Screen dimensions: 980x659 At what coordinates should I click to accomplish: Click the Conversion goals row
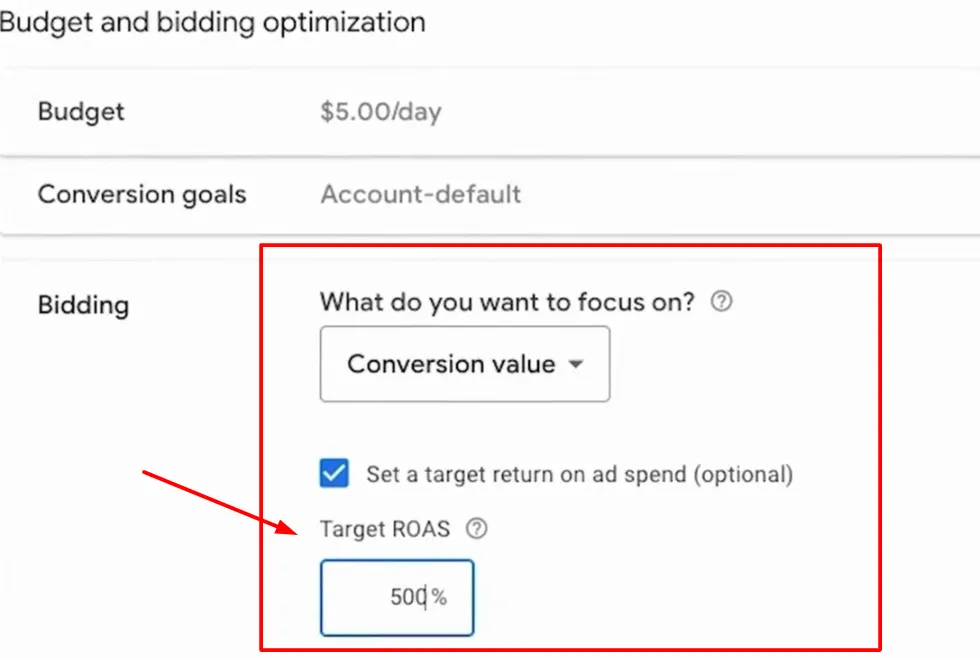click(x=141, y=195)
